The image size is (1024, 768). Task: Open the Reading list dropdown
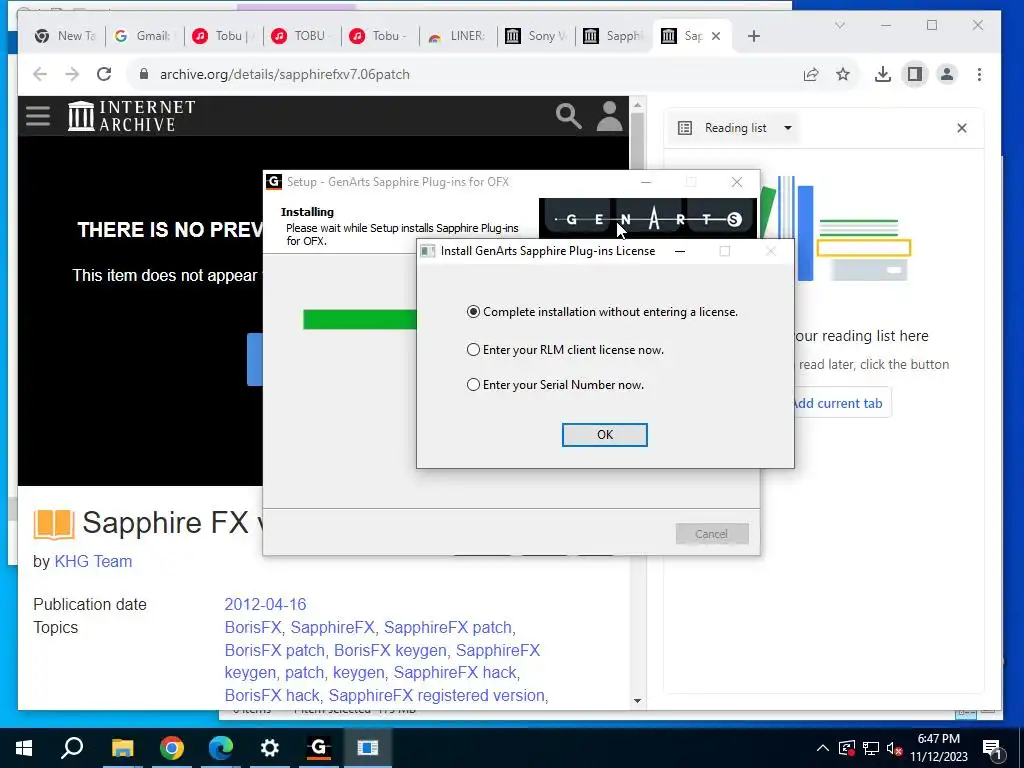(x=735, y=128)
